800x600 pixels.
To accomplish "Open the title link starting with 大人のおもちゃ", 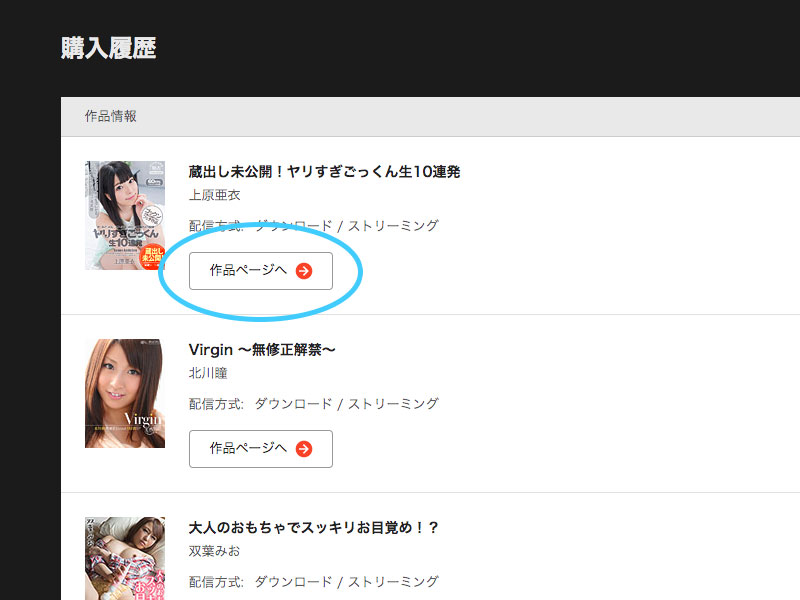I will [x=314, y=528].
